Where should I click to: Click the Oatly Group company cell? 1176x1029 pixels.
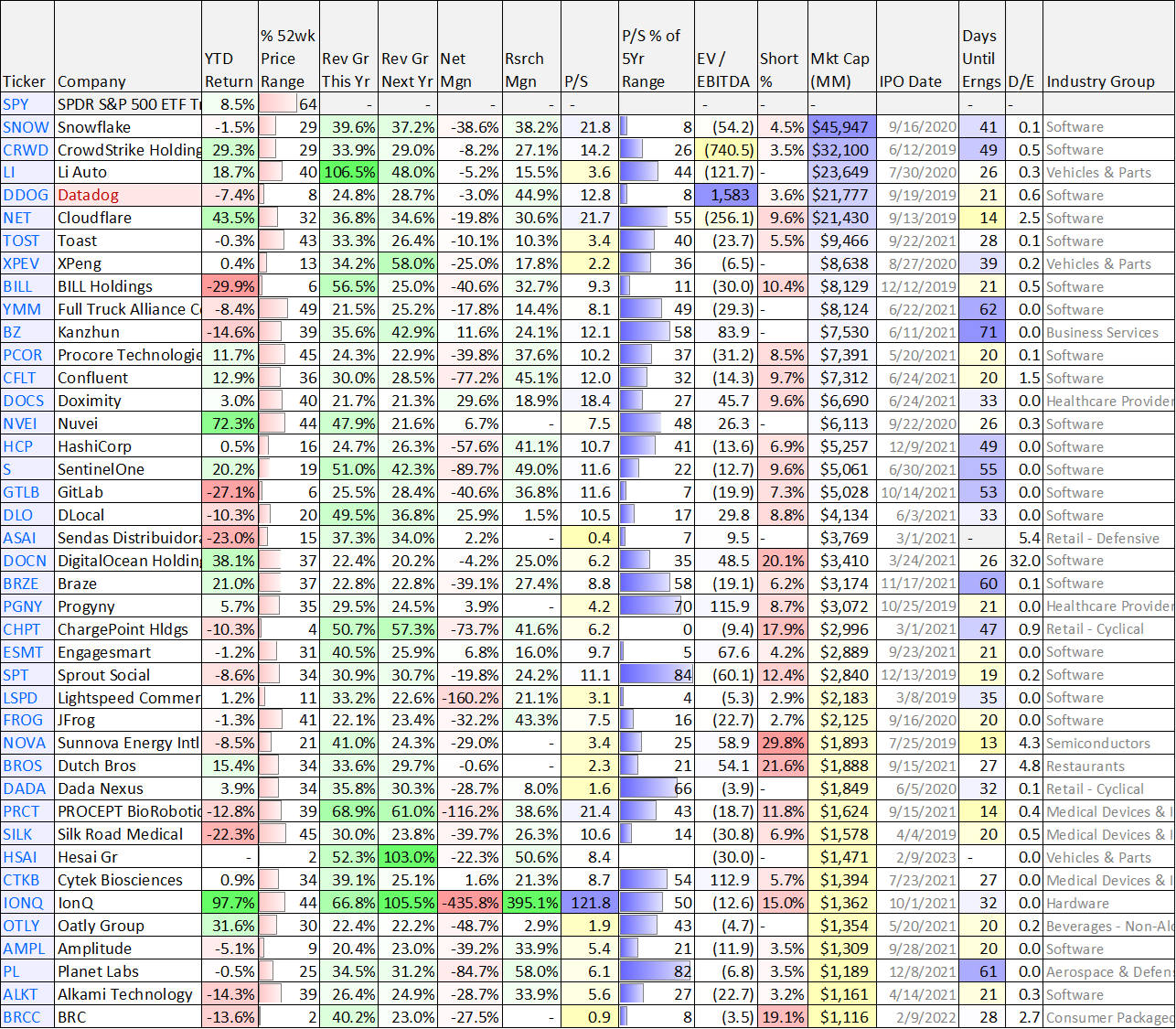coord(128,926)
